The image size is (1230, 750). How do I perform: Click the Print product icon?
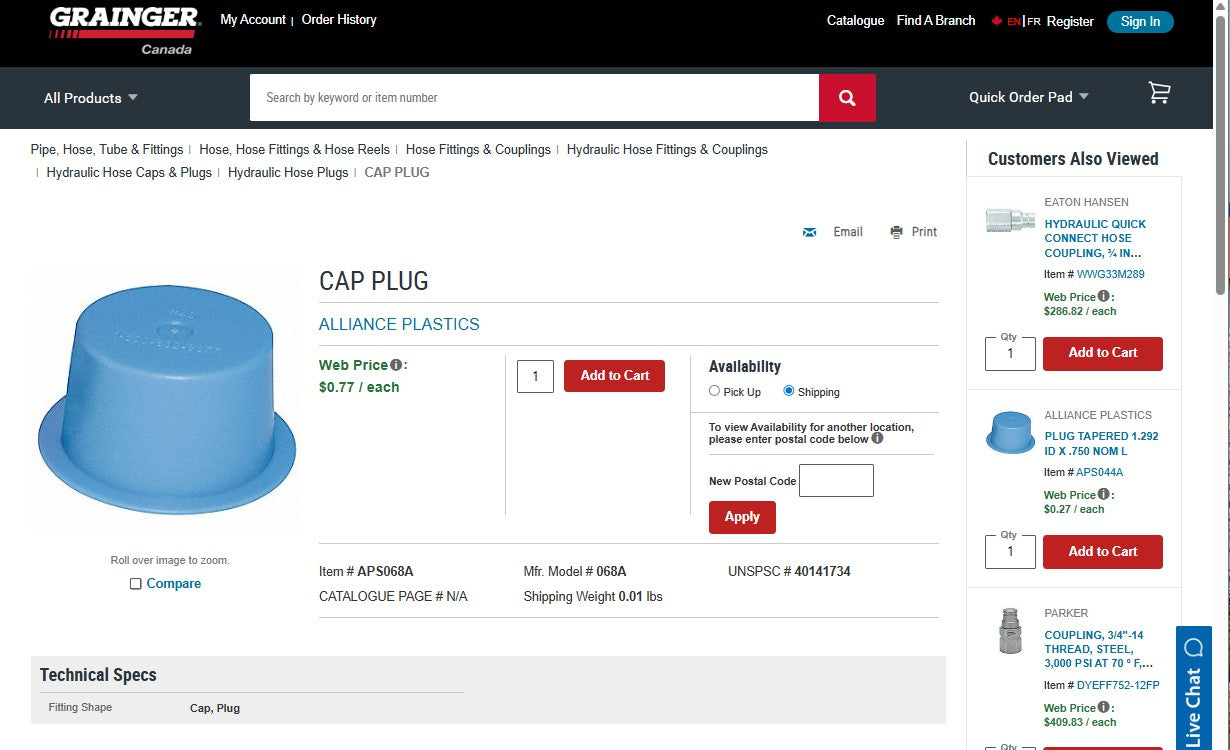point(895,231)
